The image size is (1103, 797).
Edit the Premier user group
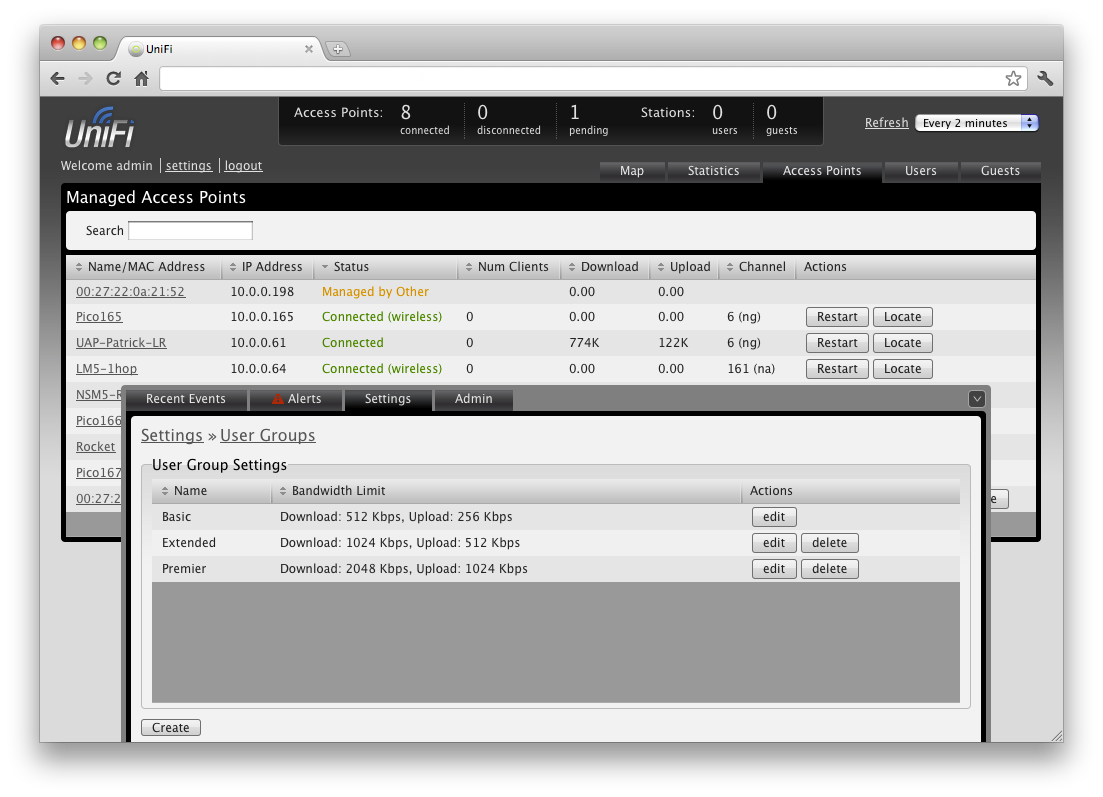click(x=774, y=569)
